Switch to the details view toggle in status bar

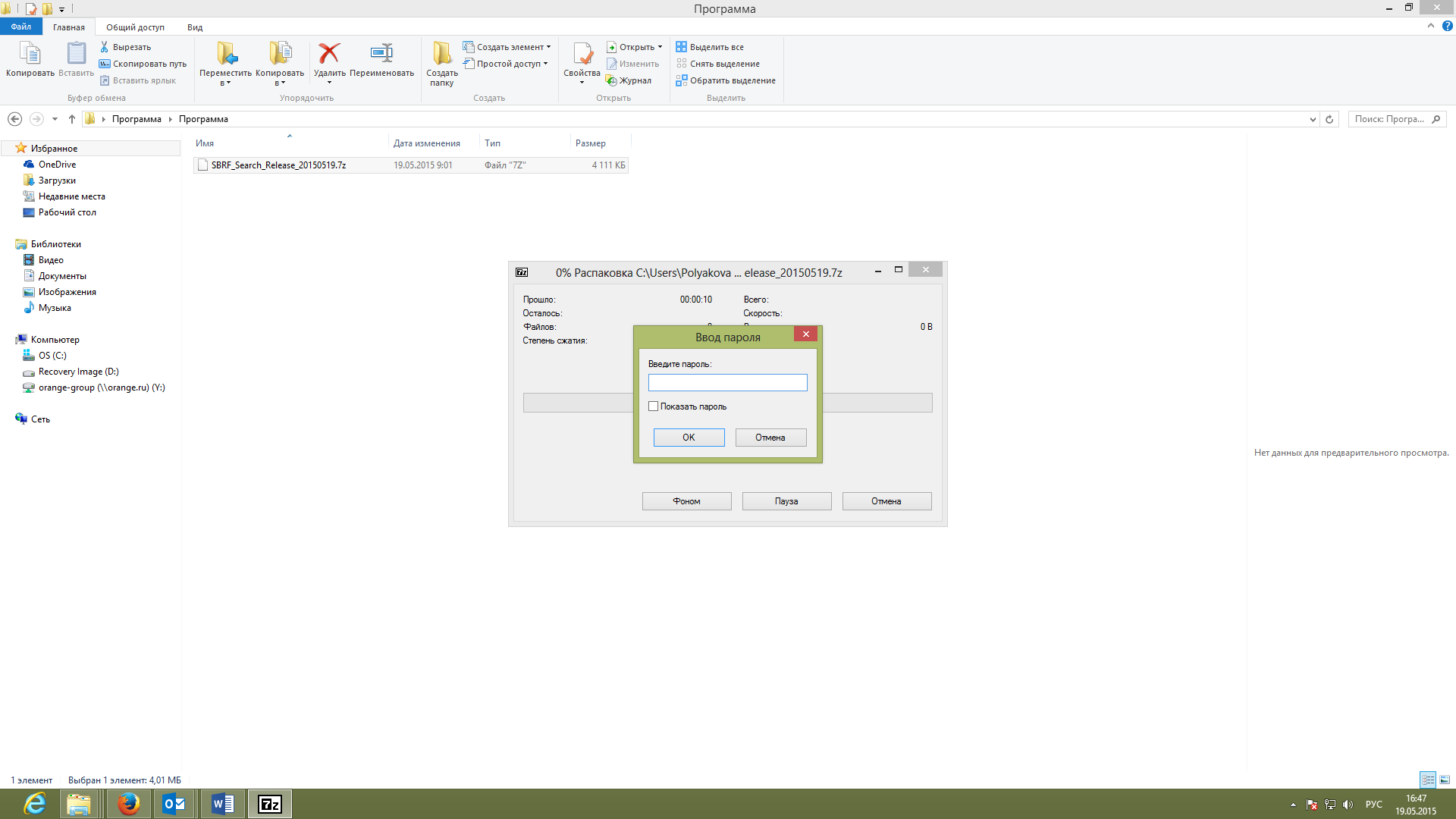1428,780
